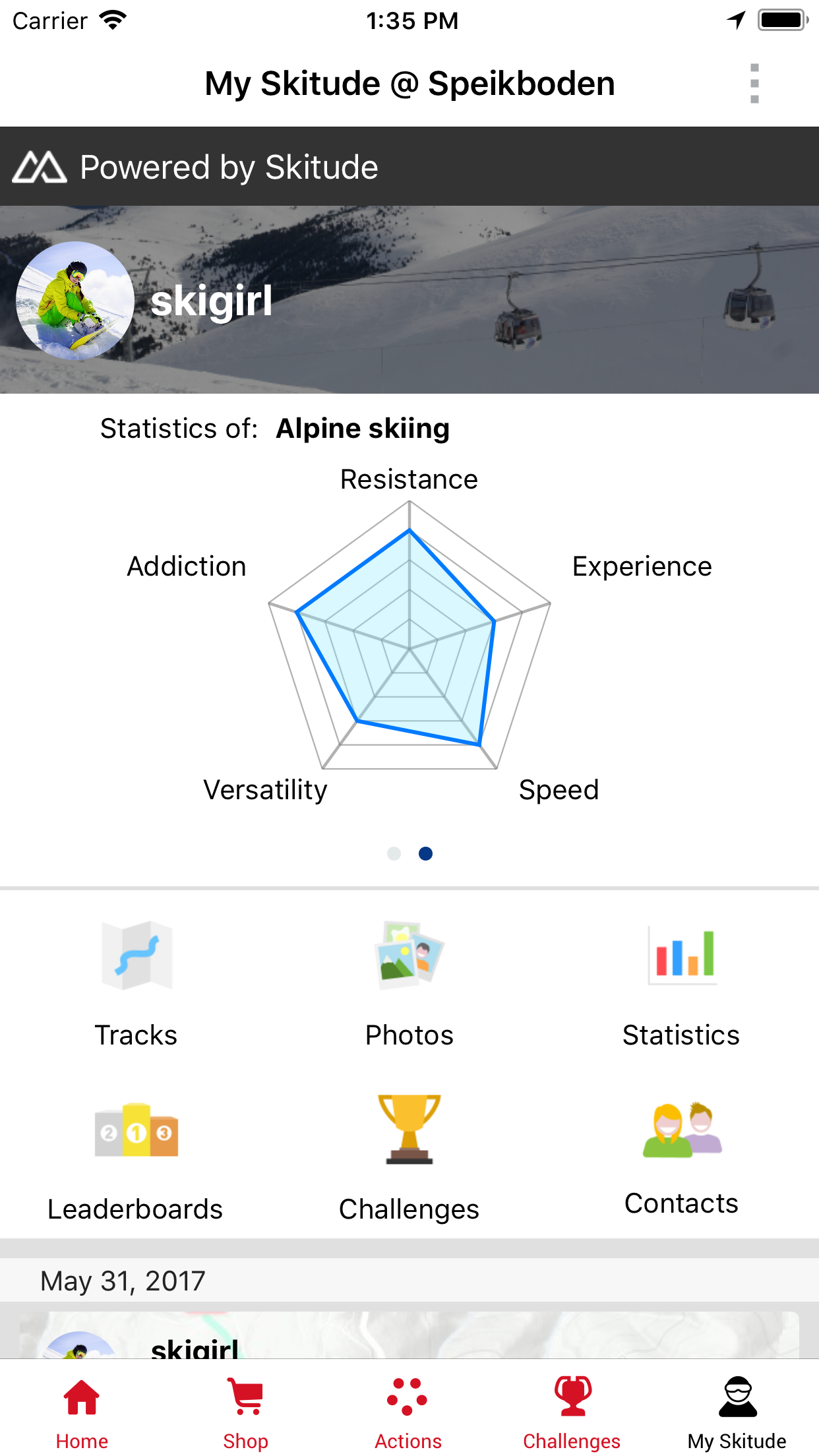Tap the skigirl username in banner

pyautogui.click(x=212, y=301)
